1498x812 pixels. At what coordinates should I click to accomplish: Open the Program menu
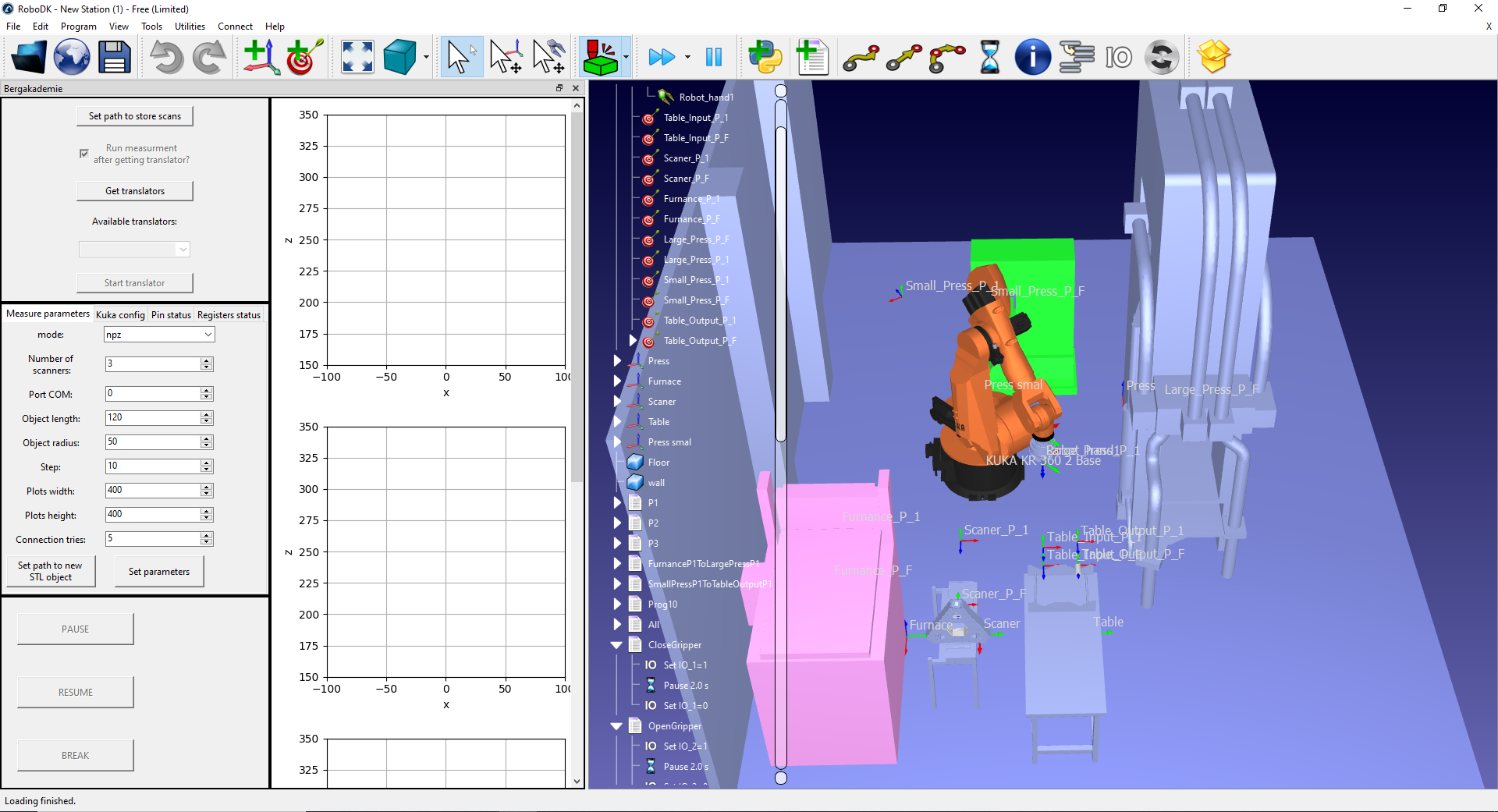[x=79, y=27]
